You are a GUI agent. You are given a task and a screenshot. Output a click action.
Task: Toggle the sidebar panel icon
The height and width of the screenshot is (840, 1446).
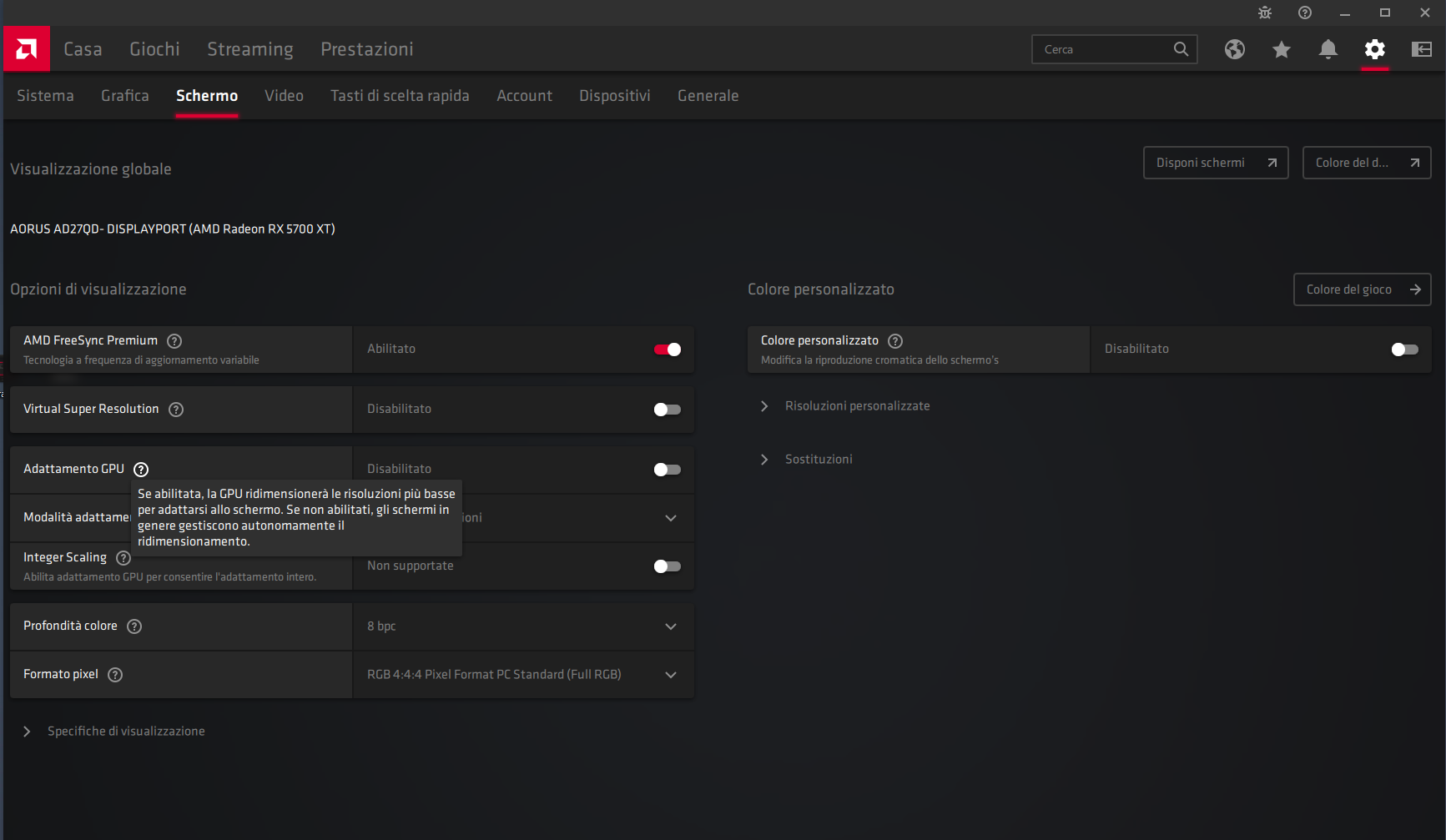point(1422,49)
